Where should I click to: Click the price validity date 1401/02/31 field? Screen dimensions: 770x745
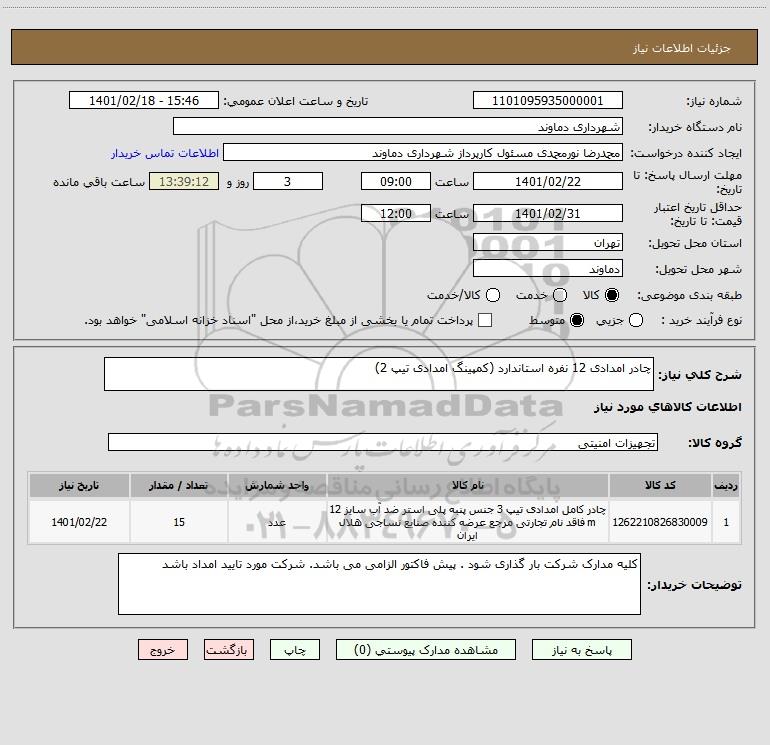pos(548,213)
